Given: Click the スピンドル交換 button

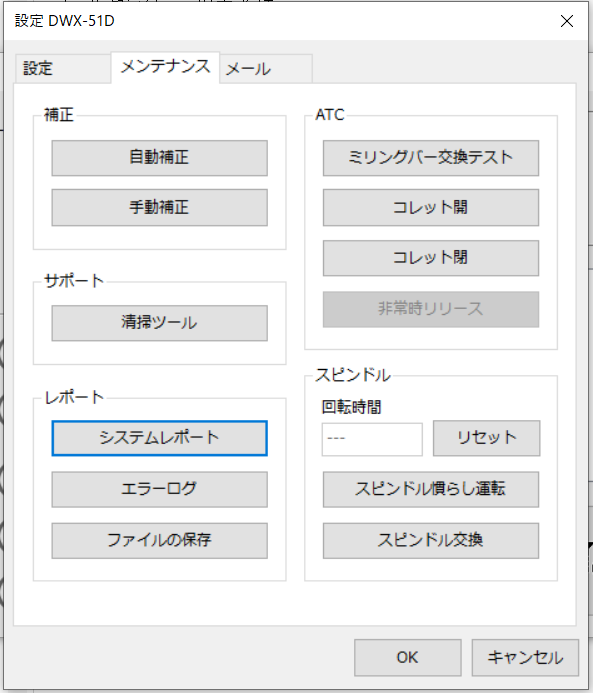Looking at the screenshot, I should pyautogui.click(x=431, y=541).
